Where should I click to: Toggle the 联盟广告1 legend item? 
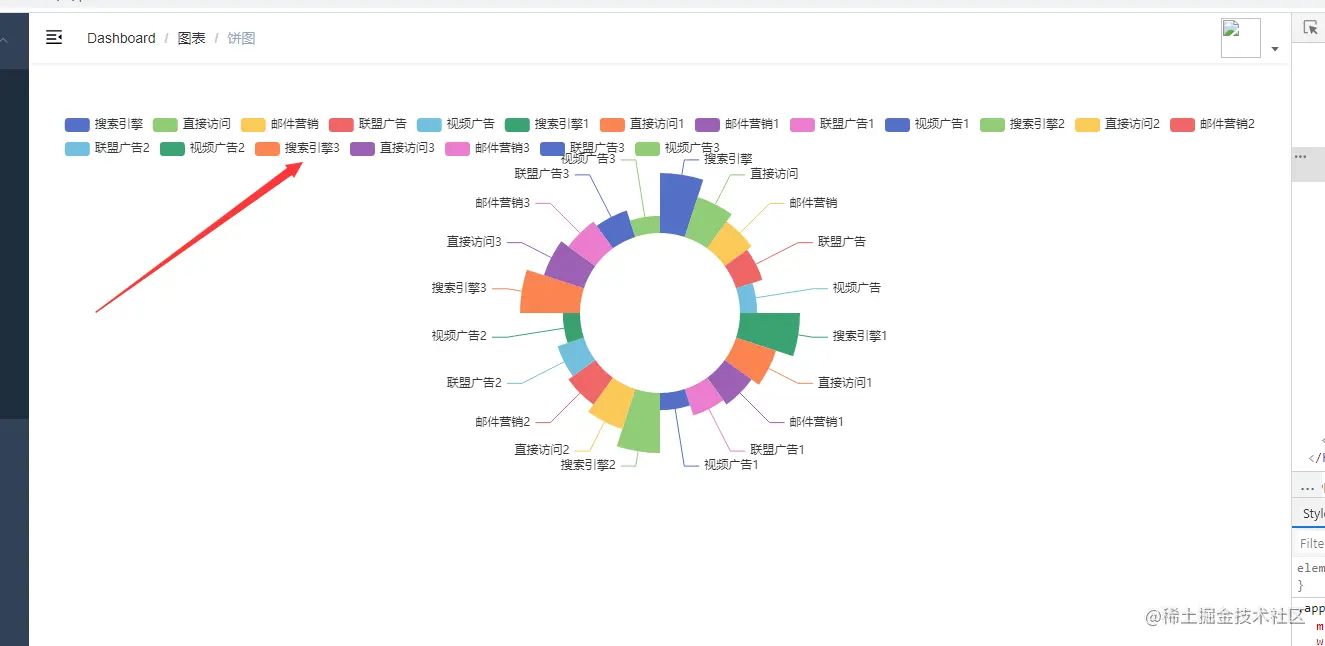click(830, 124)
